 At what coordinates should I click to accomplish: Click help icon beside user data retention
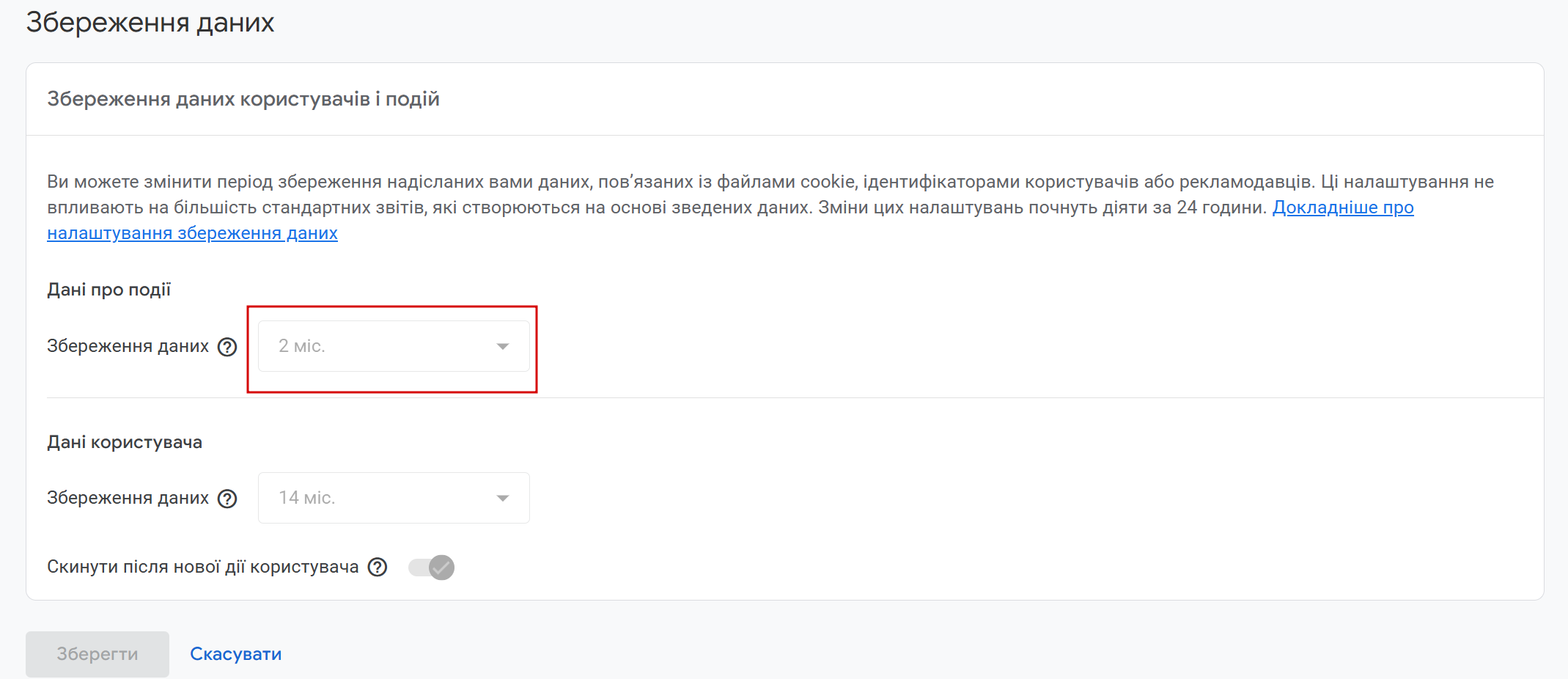tap(227, 499)
